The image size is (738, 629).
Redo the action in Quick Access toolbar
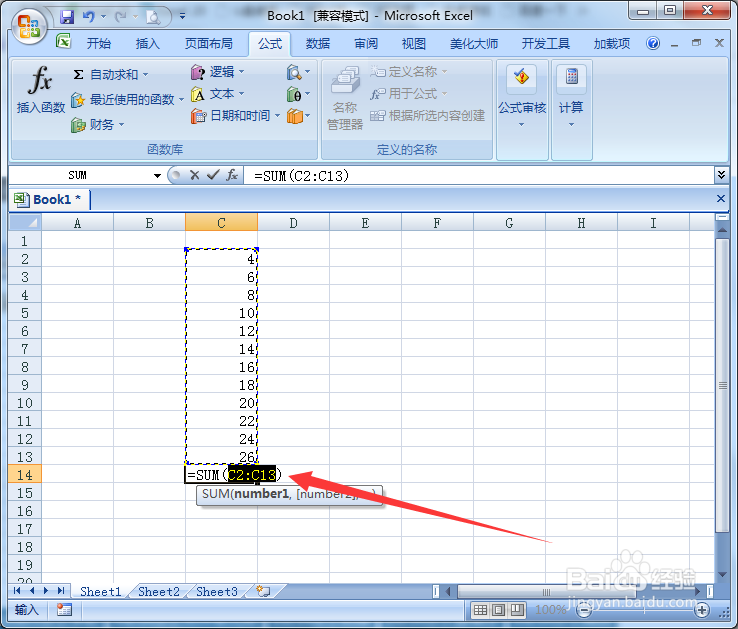(x=120, y=17)
